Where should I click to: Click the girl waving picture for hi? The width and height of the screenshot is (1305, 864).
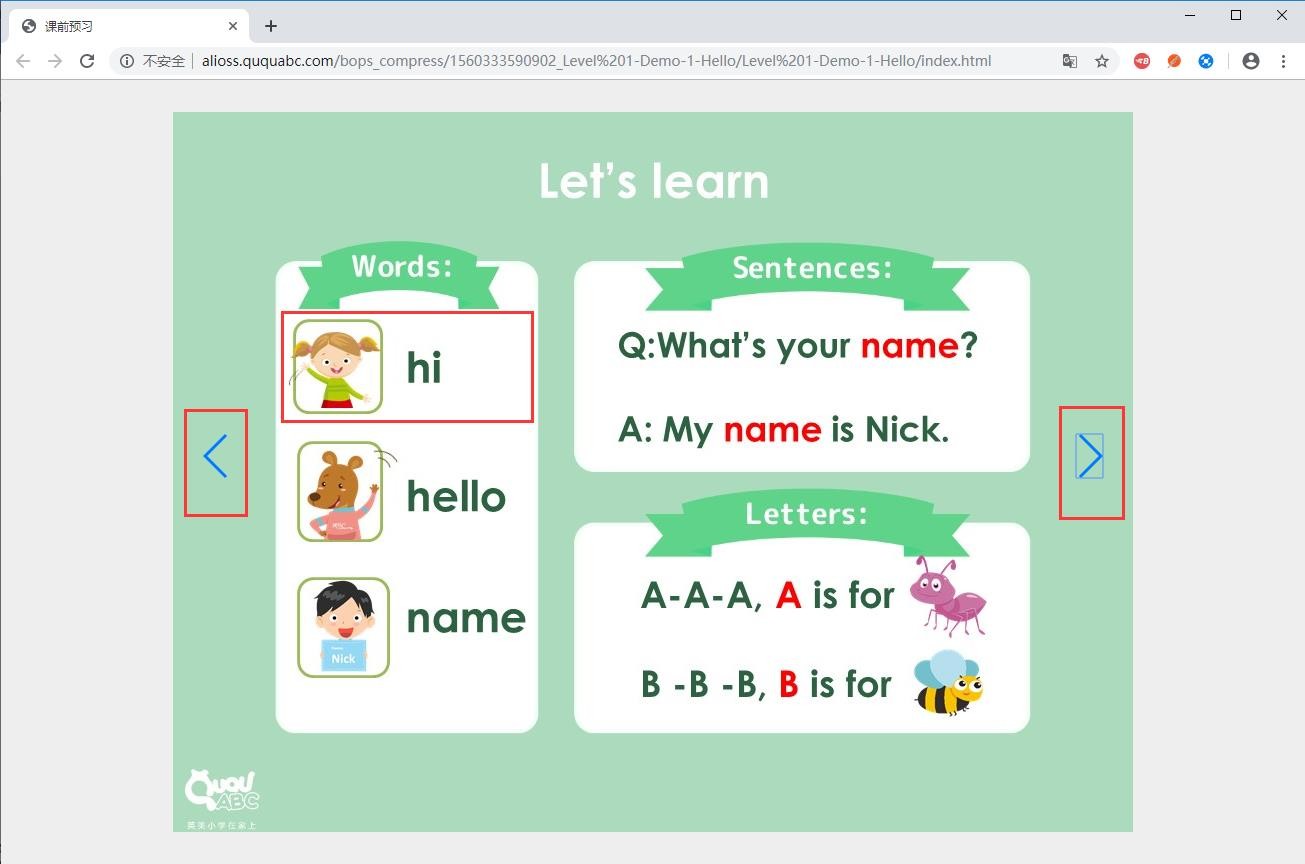coord(337,366)
